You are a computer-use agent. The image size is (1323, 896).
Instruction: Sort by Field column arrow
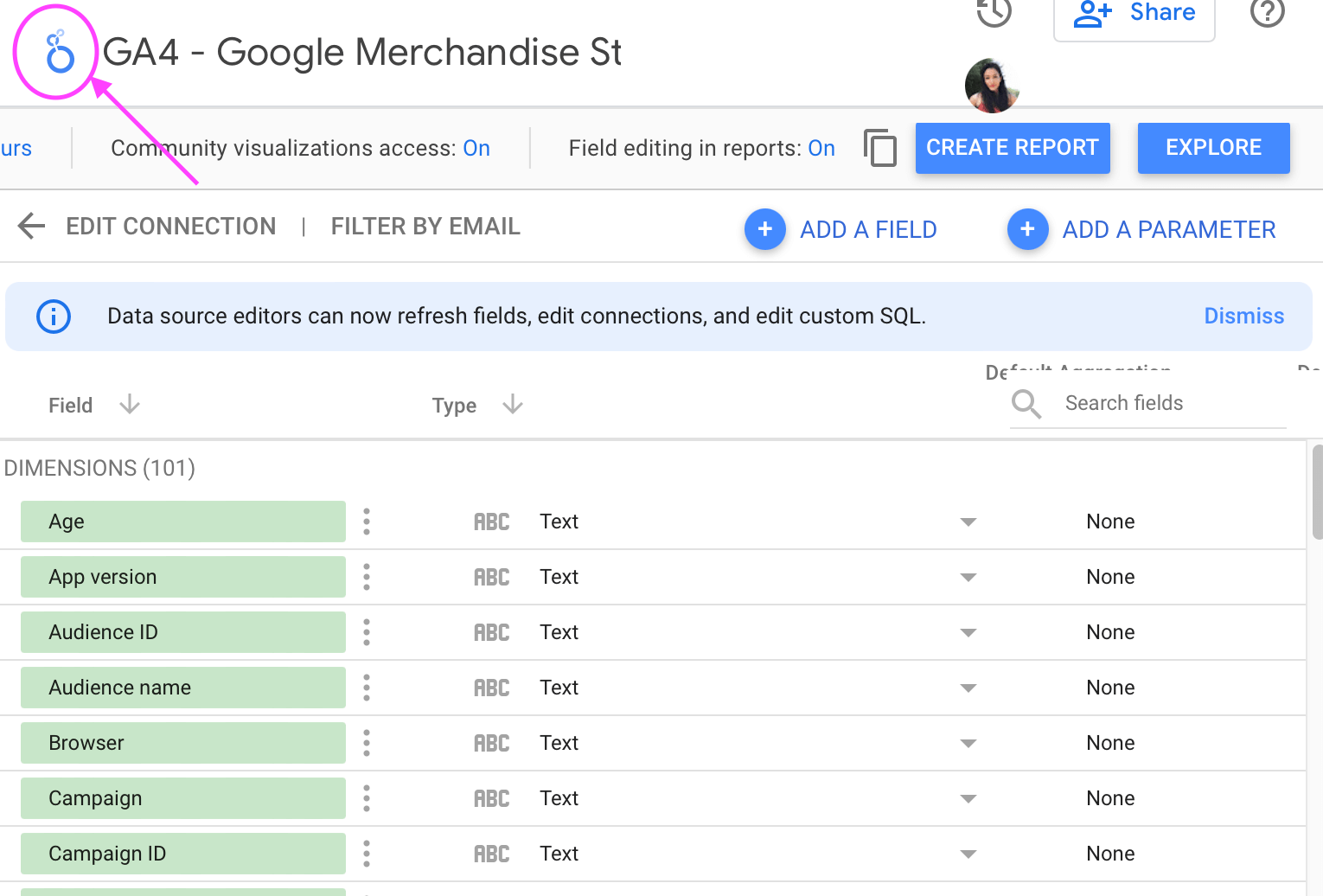click(x=130, y=404)
